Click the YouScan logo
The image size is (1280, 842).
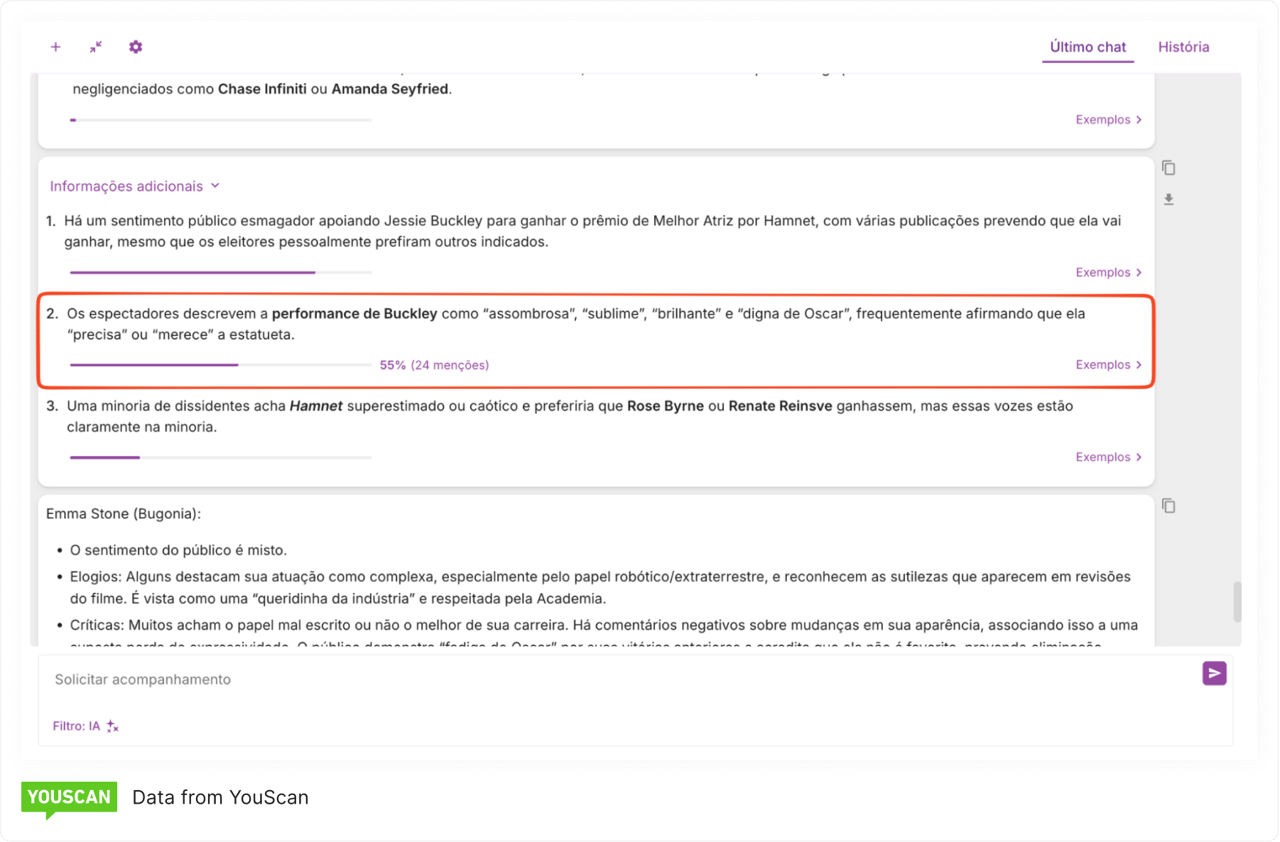coord(69,798)
